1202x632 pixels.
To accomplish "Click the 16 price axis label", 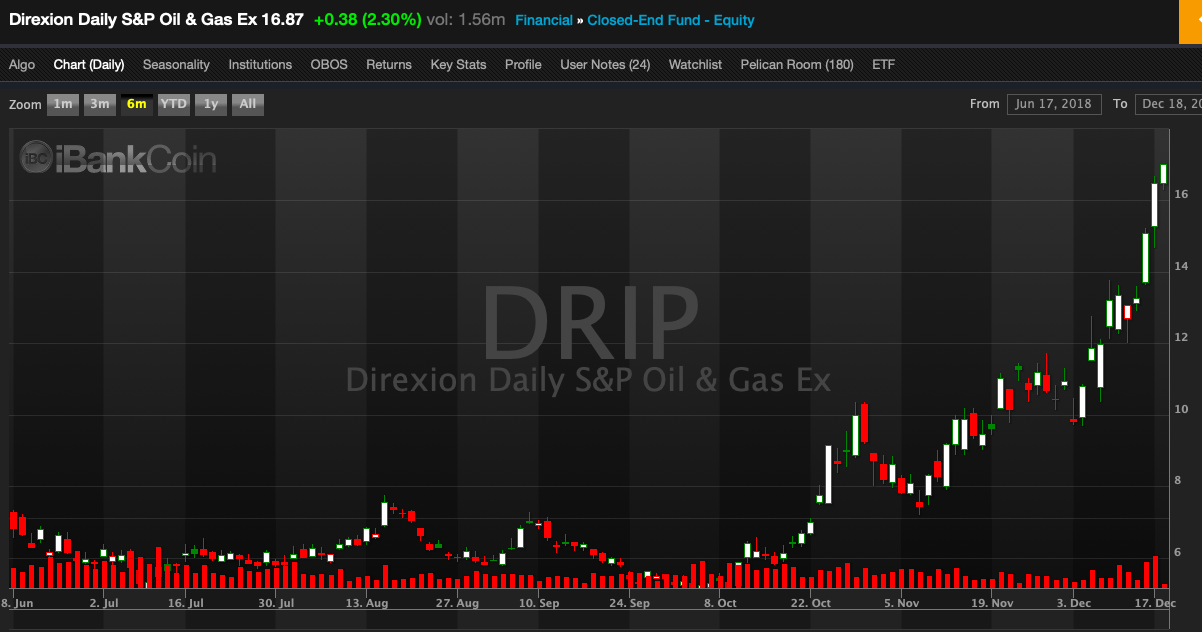I will pos(1181,194).
